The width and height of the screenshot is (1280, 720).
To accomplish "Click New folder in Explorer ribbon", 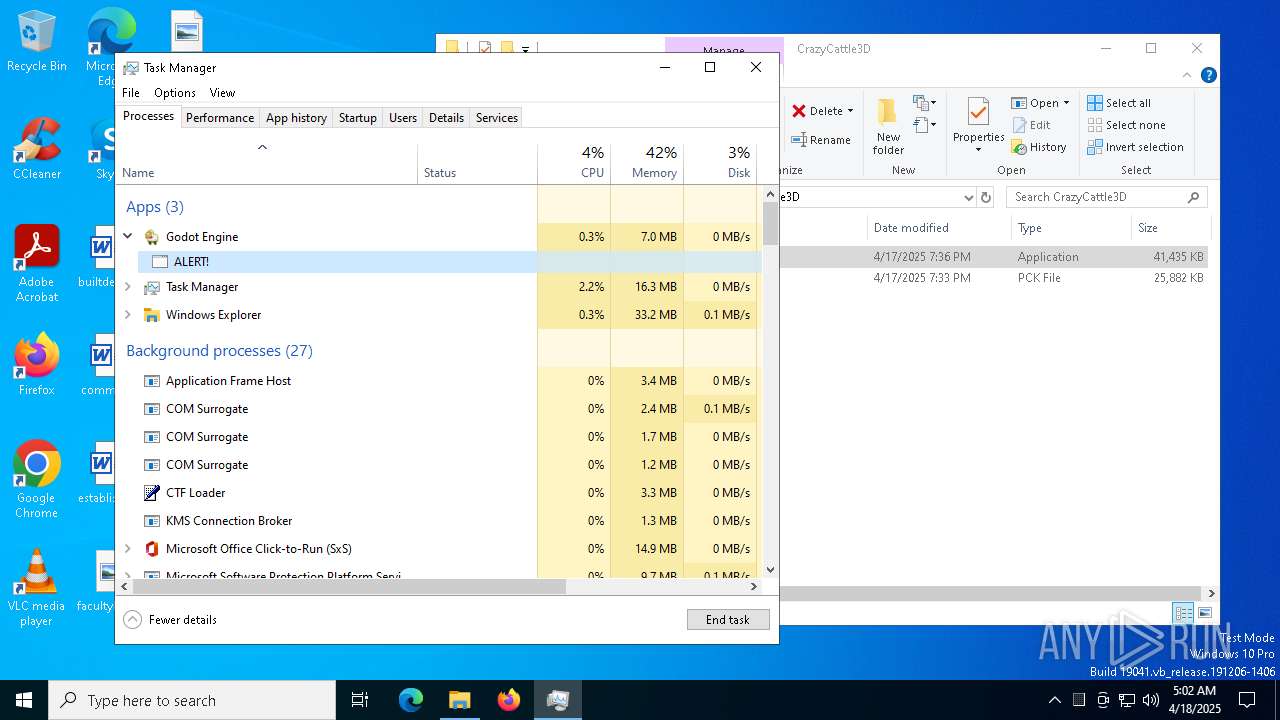I will pos(888,127).
